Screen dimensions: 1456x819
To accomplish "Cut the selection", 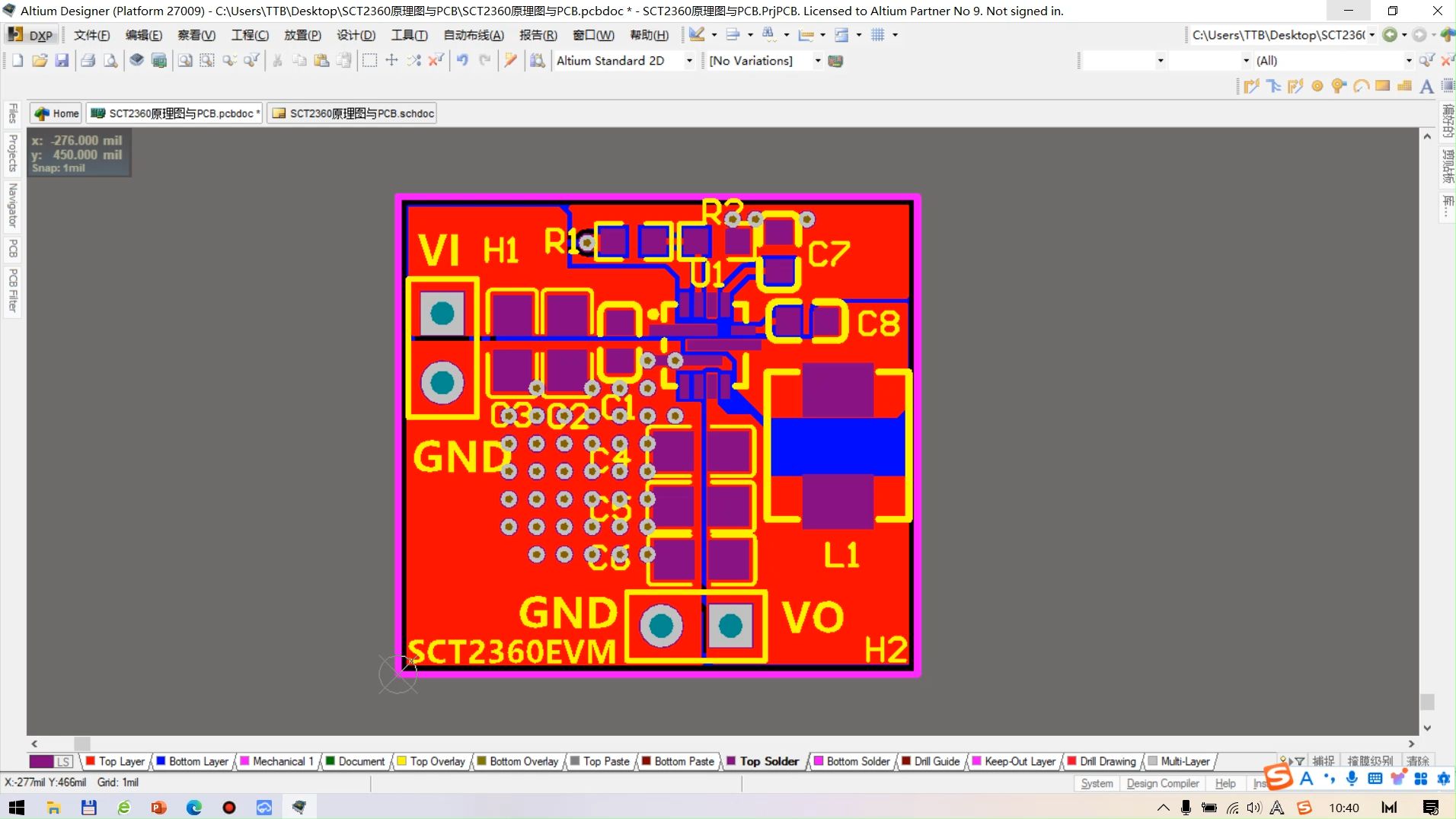I will point(278,61).
